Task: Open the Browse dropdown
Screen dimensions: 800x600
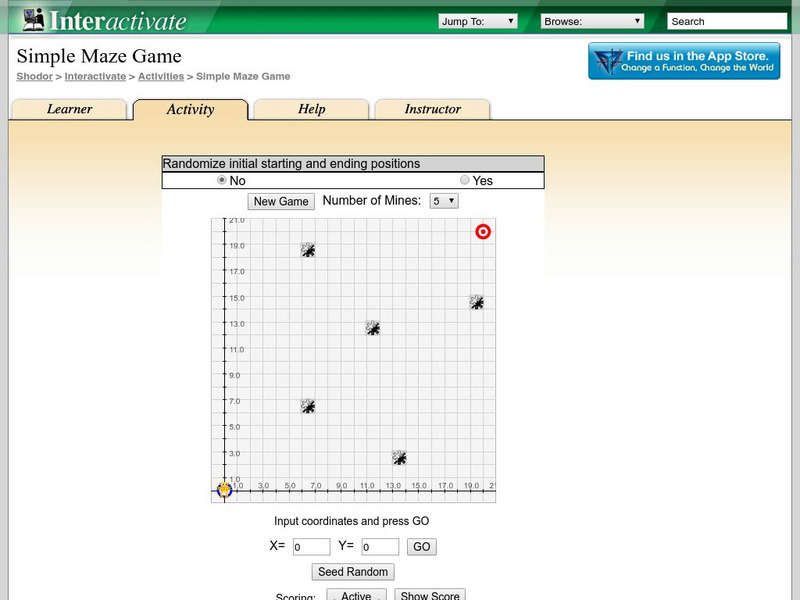Action: pyautogui.click(x=592, y=21)
